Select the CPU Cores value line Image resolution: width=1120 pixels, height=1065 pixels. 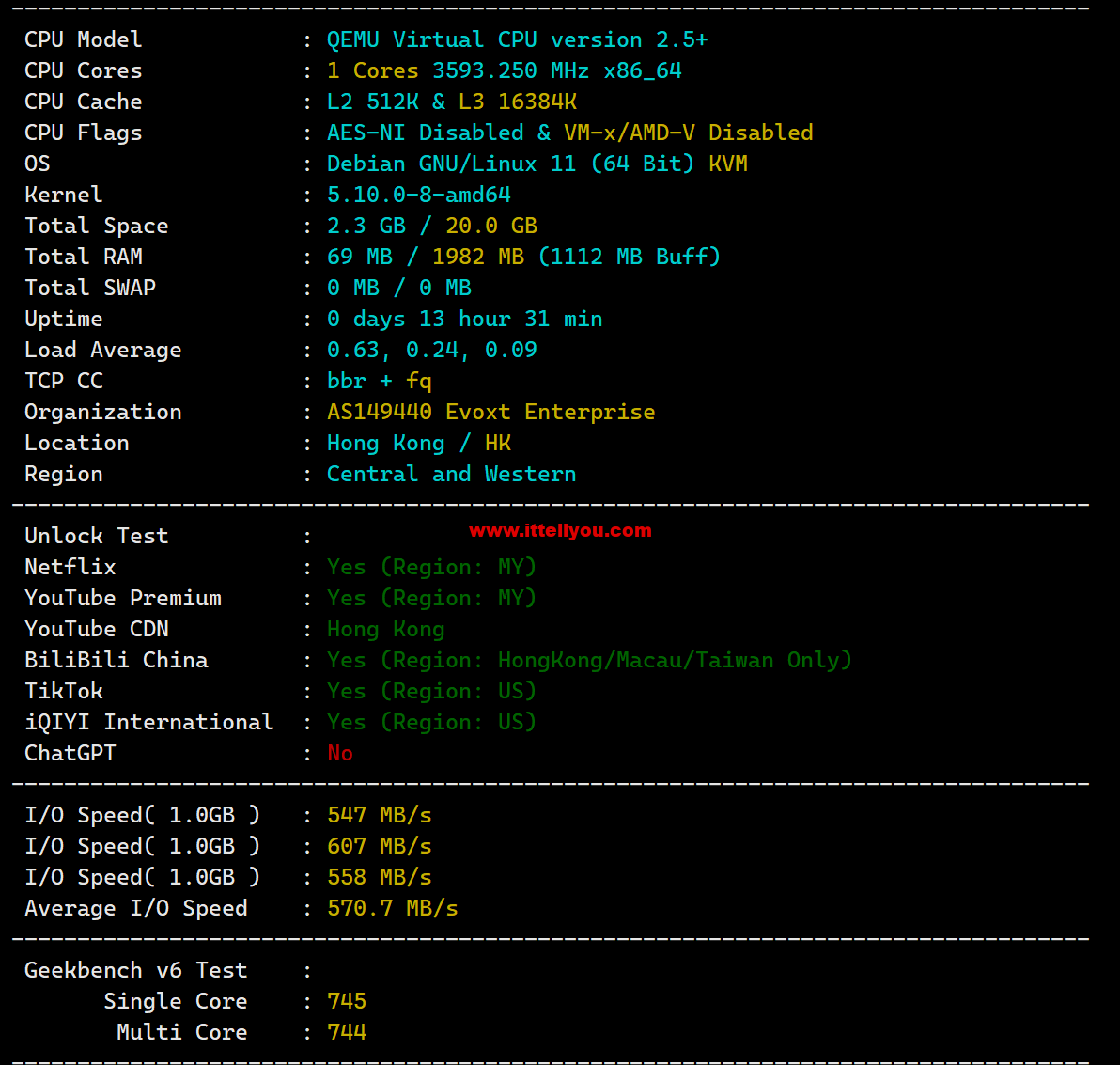505,70
